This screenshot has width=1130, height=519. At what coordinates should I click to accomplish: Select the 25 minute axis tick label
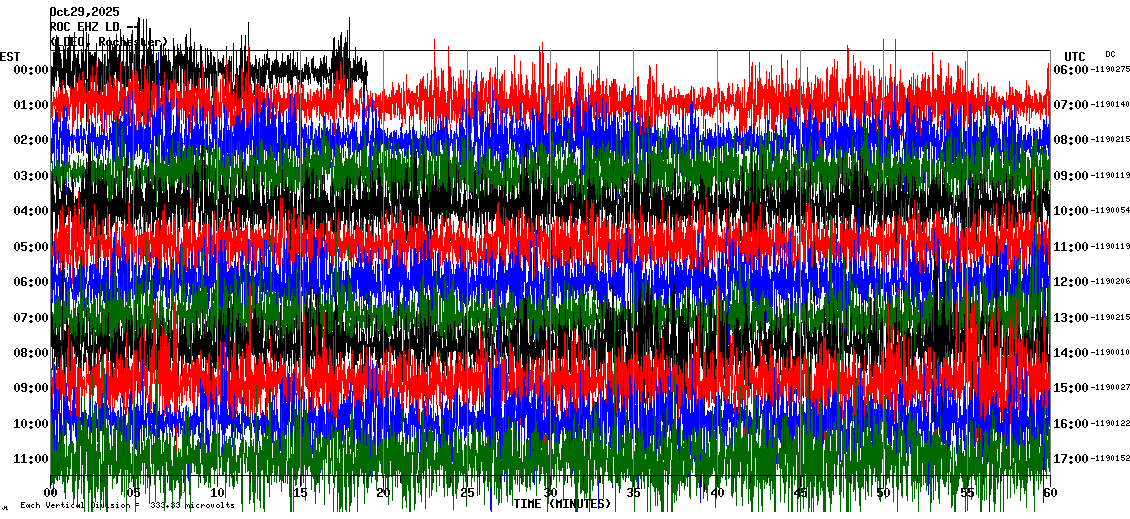(x=467, y=493)
